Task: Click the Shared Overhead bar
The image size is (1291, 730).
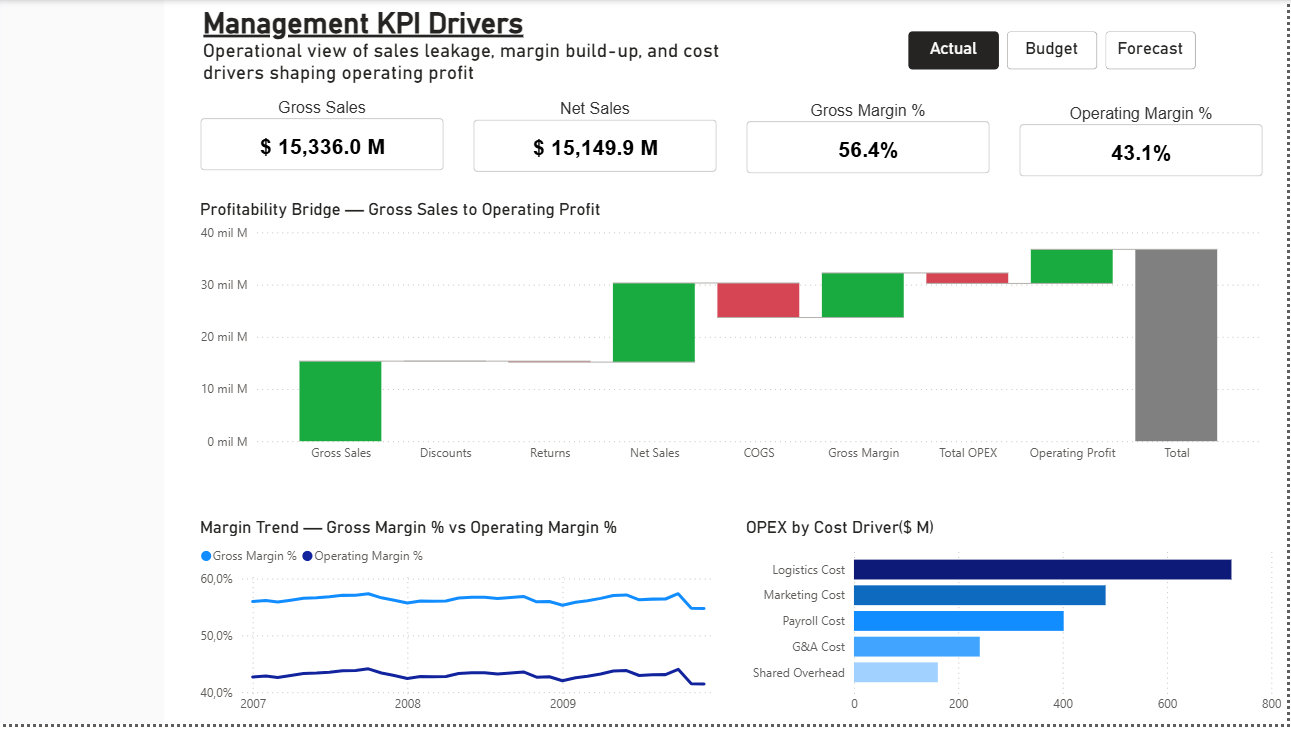Action: tap(895, 673)
